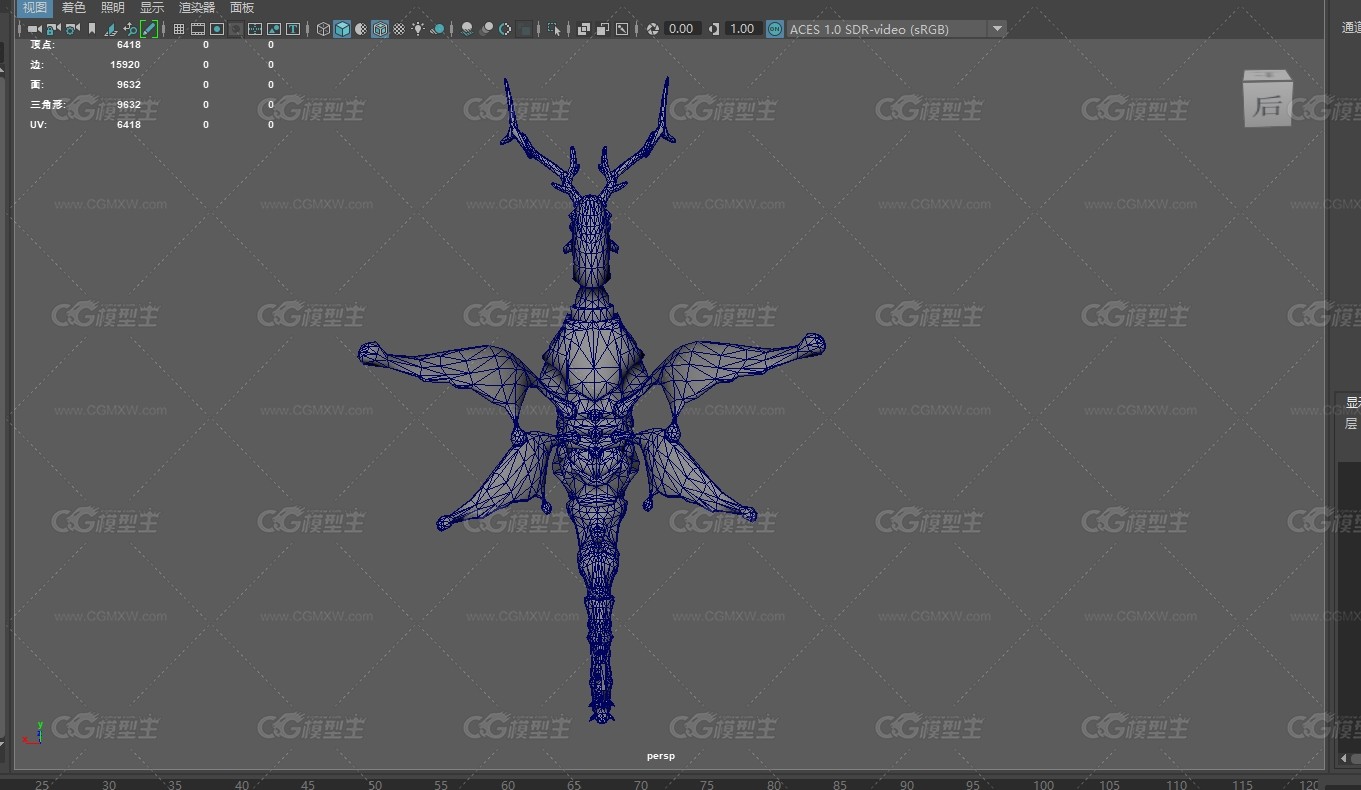Image resolution: width=1361 pixels, height=790 pixels.
Task: Click the Smooth Shade All cube icon
Action: [x=342, y=29]
